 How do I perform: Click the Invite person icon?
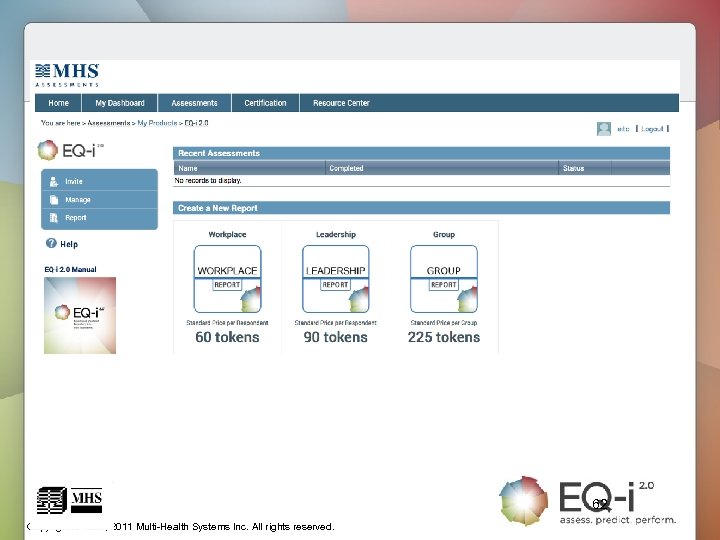coord(54,181)
